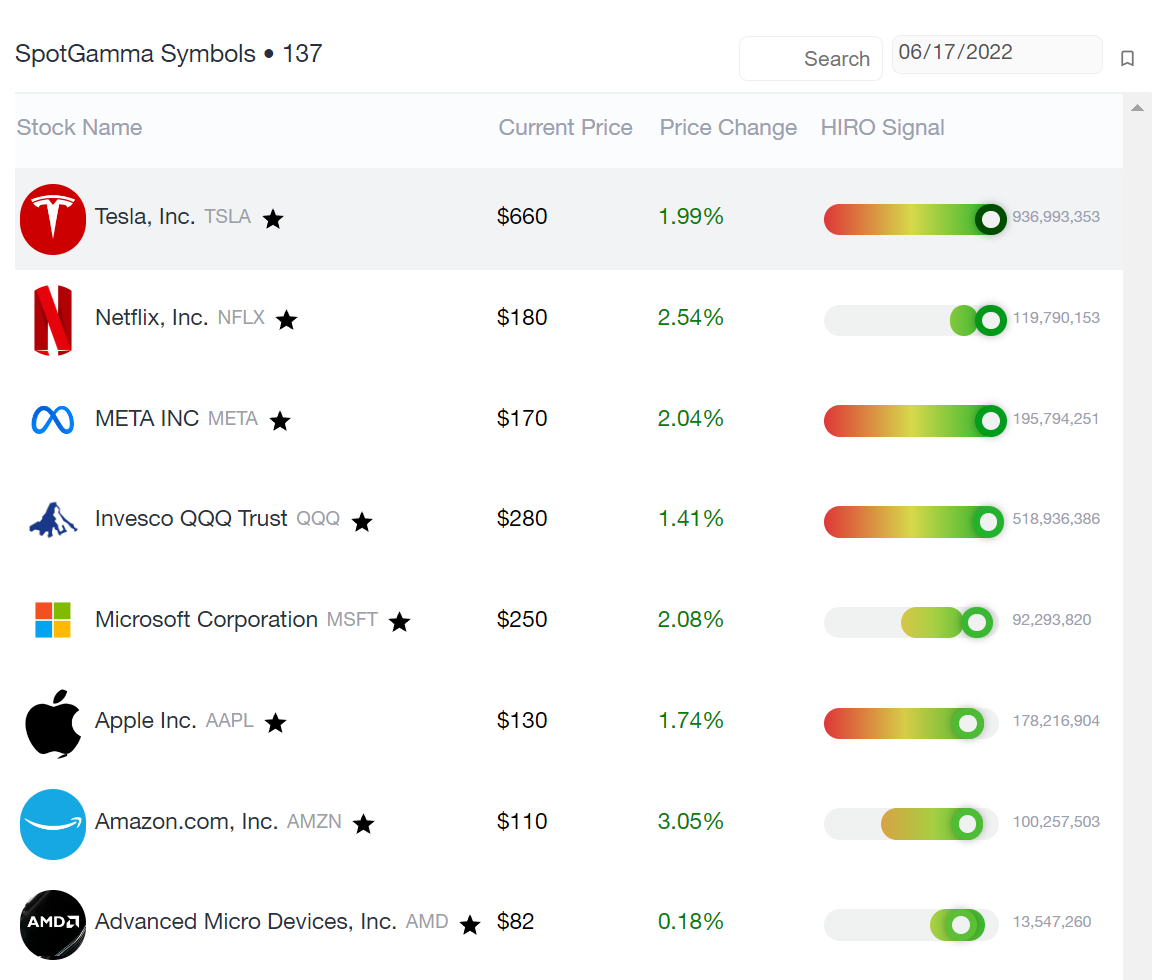Sort by the Stock Name column
This screenshot has height=980, width=1156.
tap(80, 128)
